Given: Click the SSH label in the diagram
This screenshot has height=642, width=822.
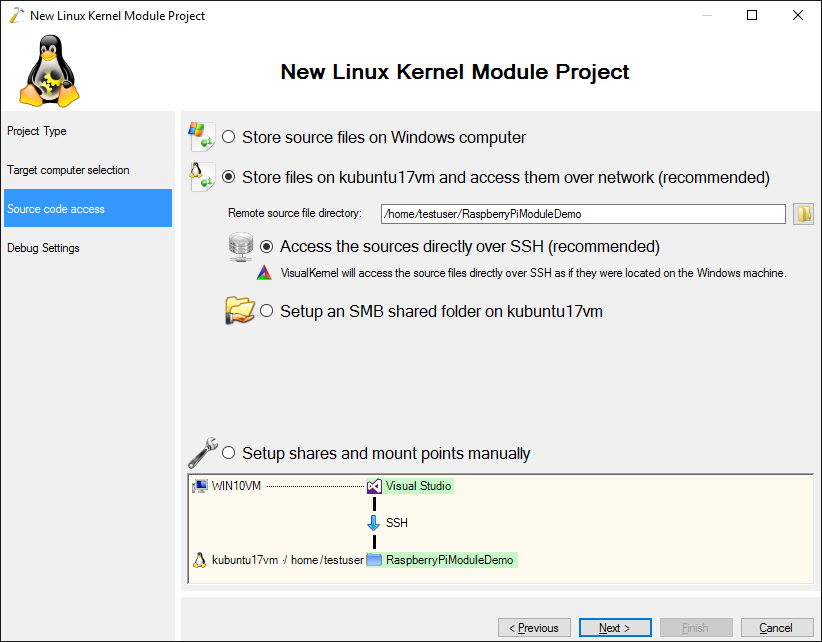Looking at the screenshot, I should (397, 523).
